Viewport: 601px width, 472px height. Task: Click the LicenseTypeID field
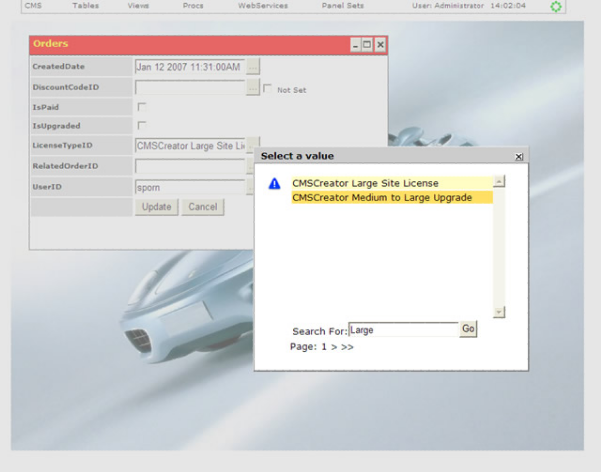pos(190,146)
